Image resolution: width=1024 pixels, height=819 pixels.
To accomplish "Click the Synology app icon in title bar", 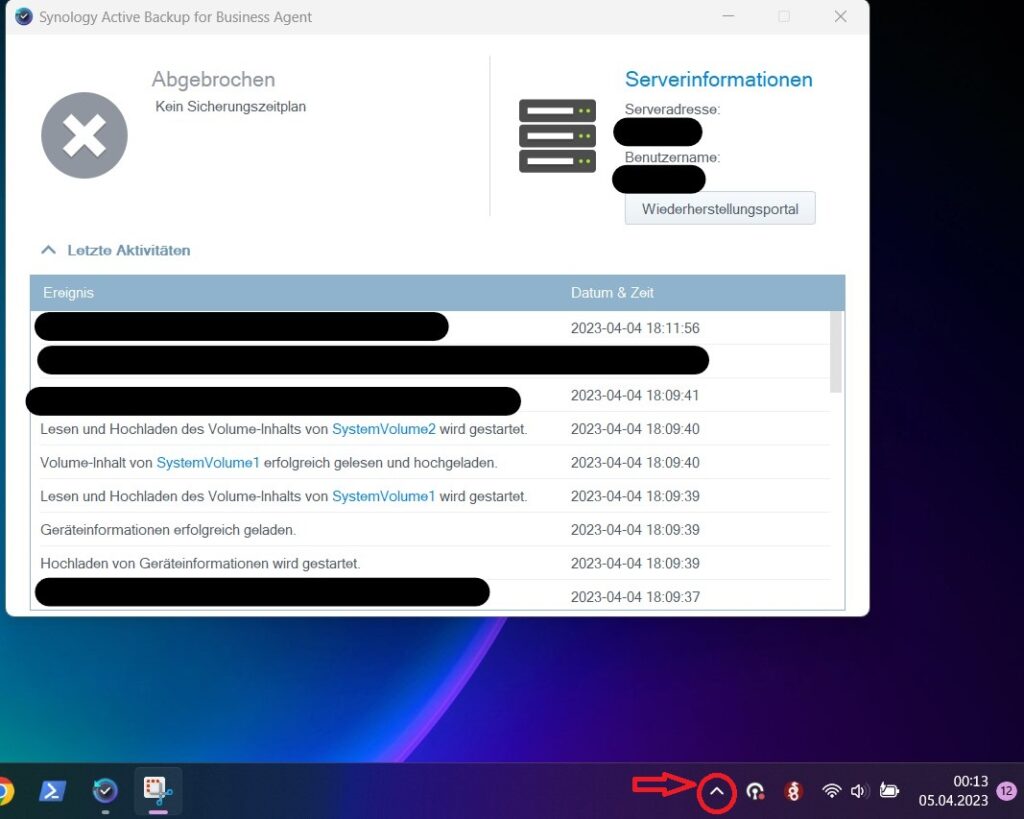I will pyautogui.click(x=24, y=16).
